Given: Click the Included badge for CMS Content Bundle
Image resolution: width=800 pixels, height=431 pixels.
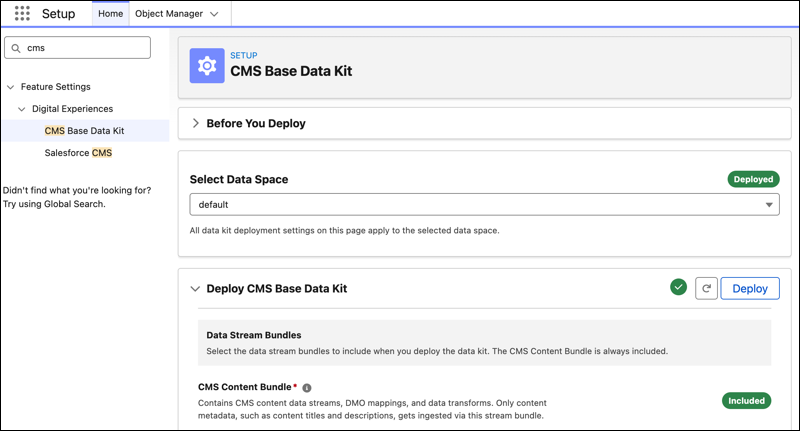Looking at the screenshot, I should (x=746, y=401).
